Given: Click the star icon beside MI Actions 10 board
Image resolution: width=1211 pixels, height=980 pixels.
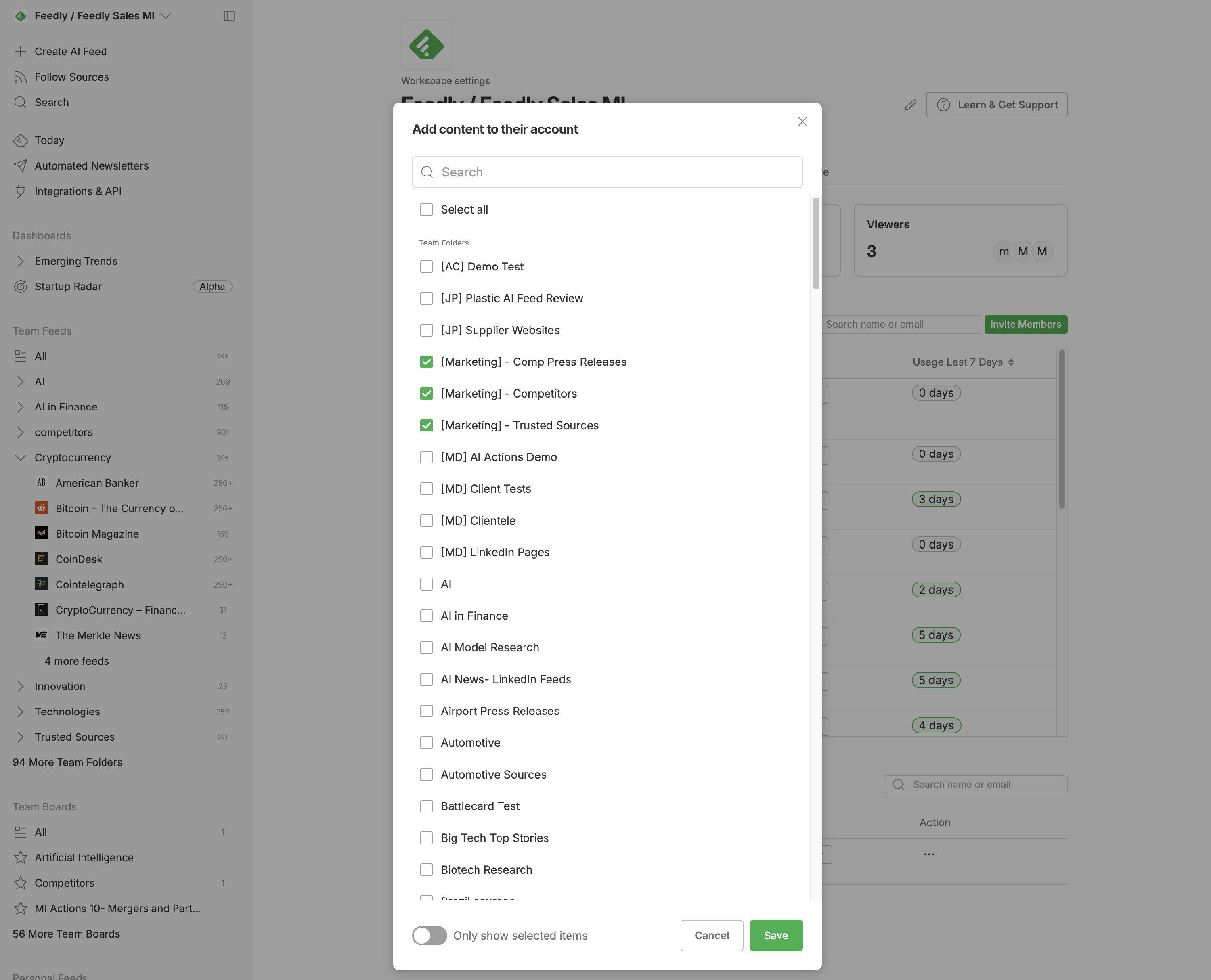Looking at the screenshot, I should pyautogui.click(x=20, y=908).
